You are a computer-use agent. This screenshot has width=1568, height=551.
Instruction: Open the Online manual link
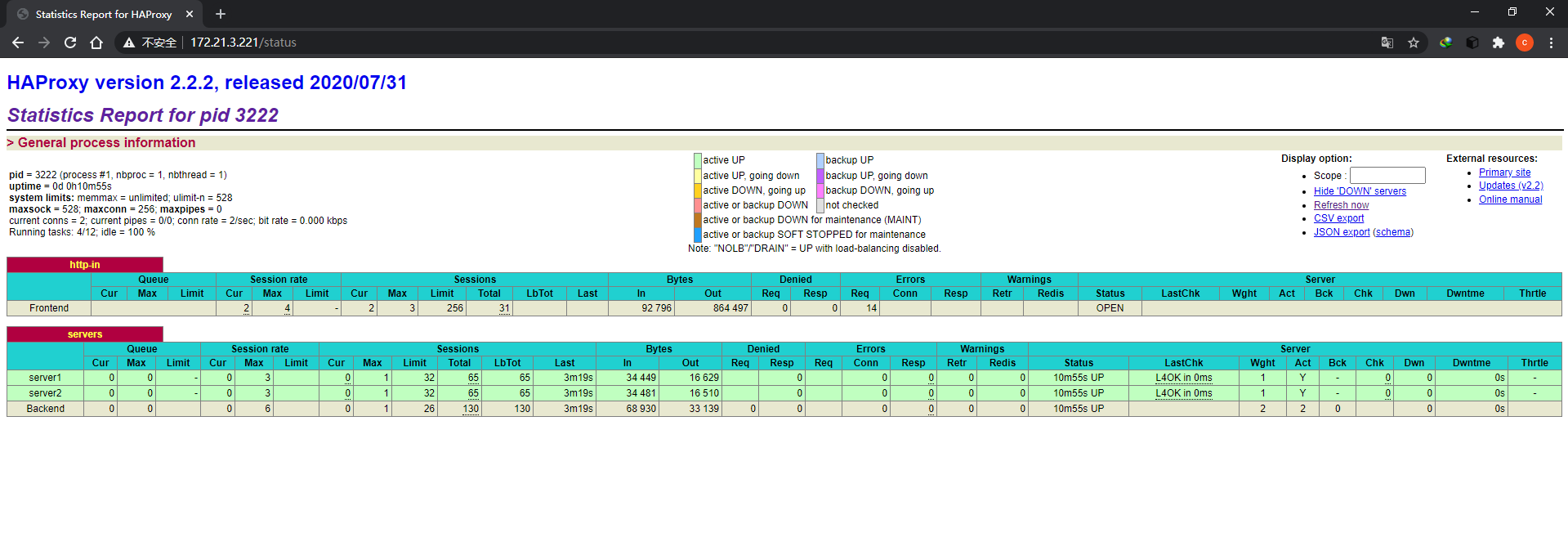[x=1510, y=199]
